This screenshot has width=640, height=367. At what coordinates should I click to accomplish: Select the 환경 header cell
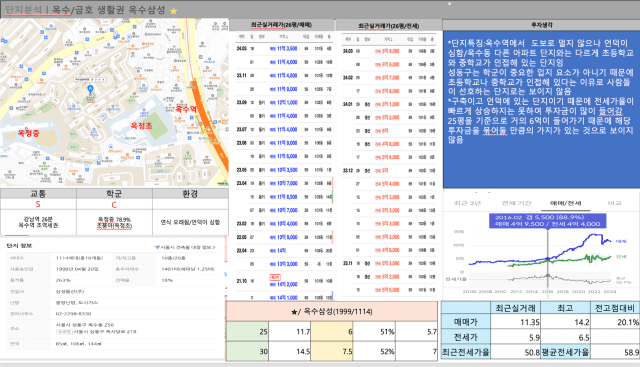[190, 194]
